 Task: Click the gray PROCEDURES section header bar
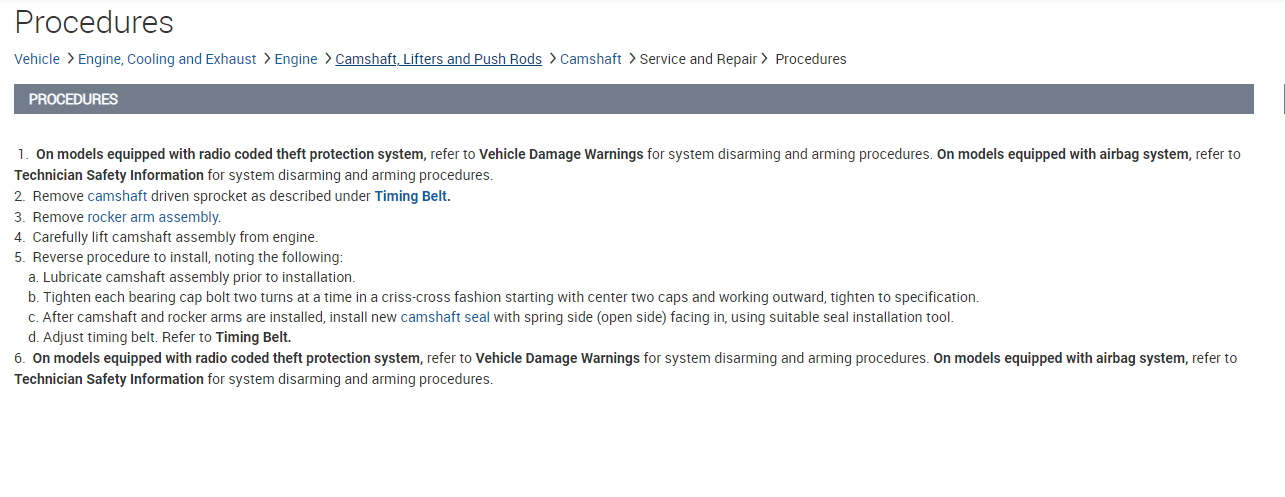click(633, 99)
